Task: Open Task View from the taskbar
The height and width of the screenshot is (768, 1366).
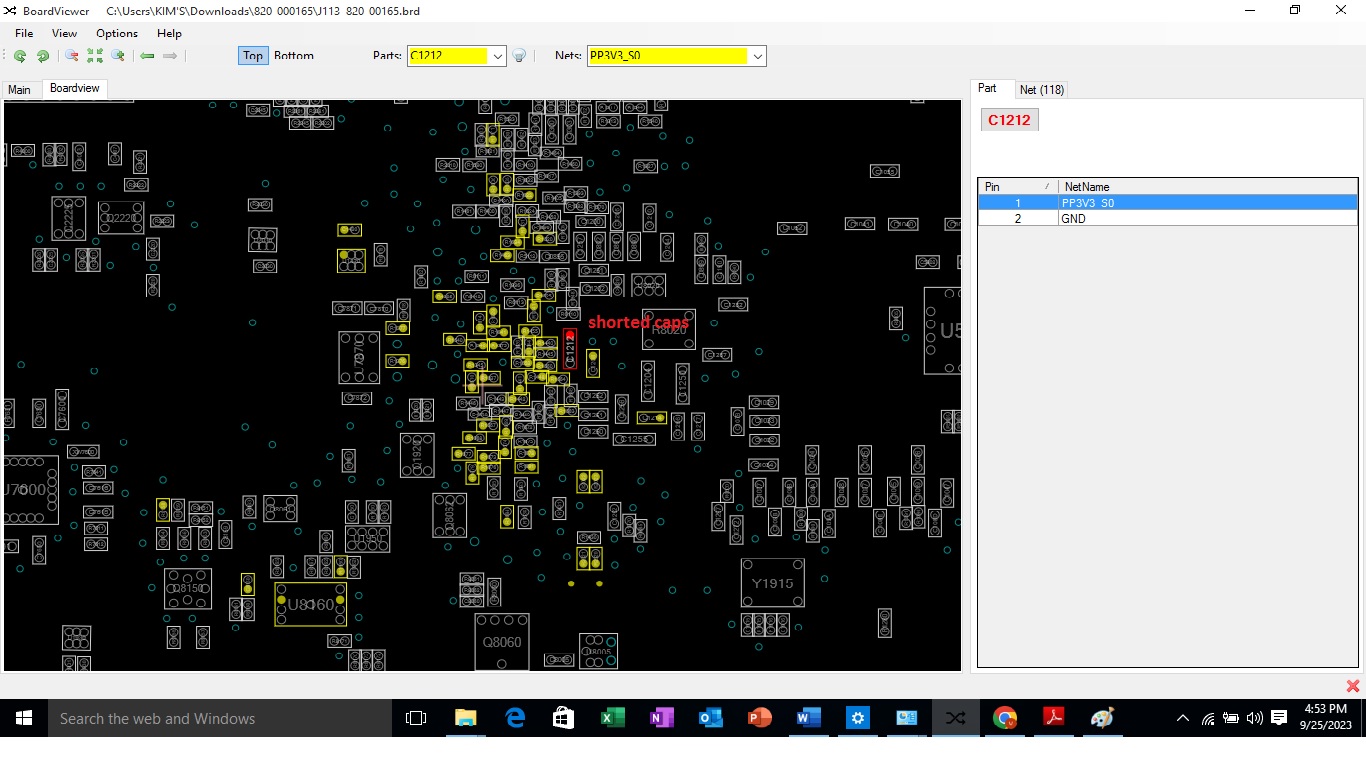Action: (416, 718)
